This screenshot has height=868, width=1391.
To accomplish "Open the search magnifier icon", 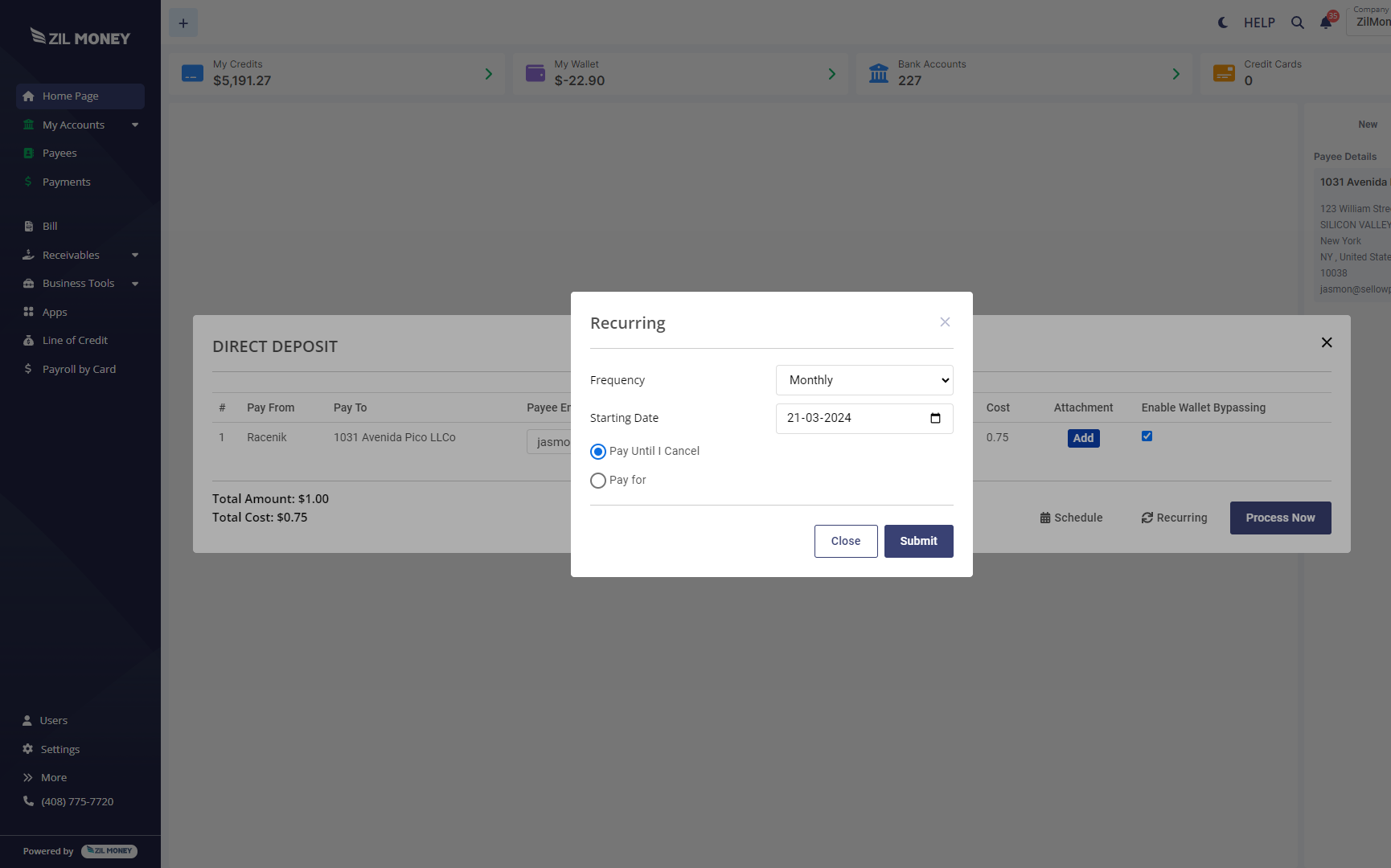I will 1298,23.
